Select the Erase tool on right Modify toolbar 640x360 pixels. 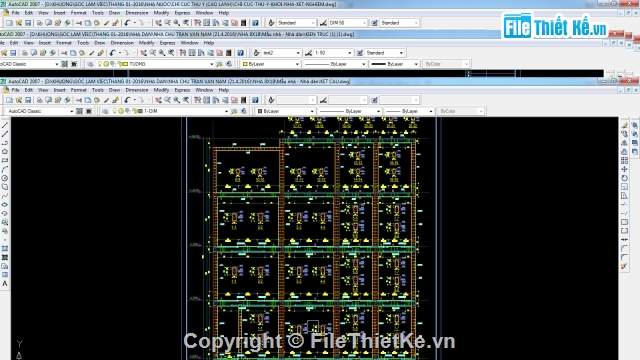coord(624,125)
